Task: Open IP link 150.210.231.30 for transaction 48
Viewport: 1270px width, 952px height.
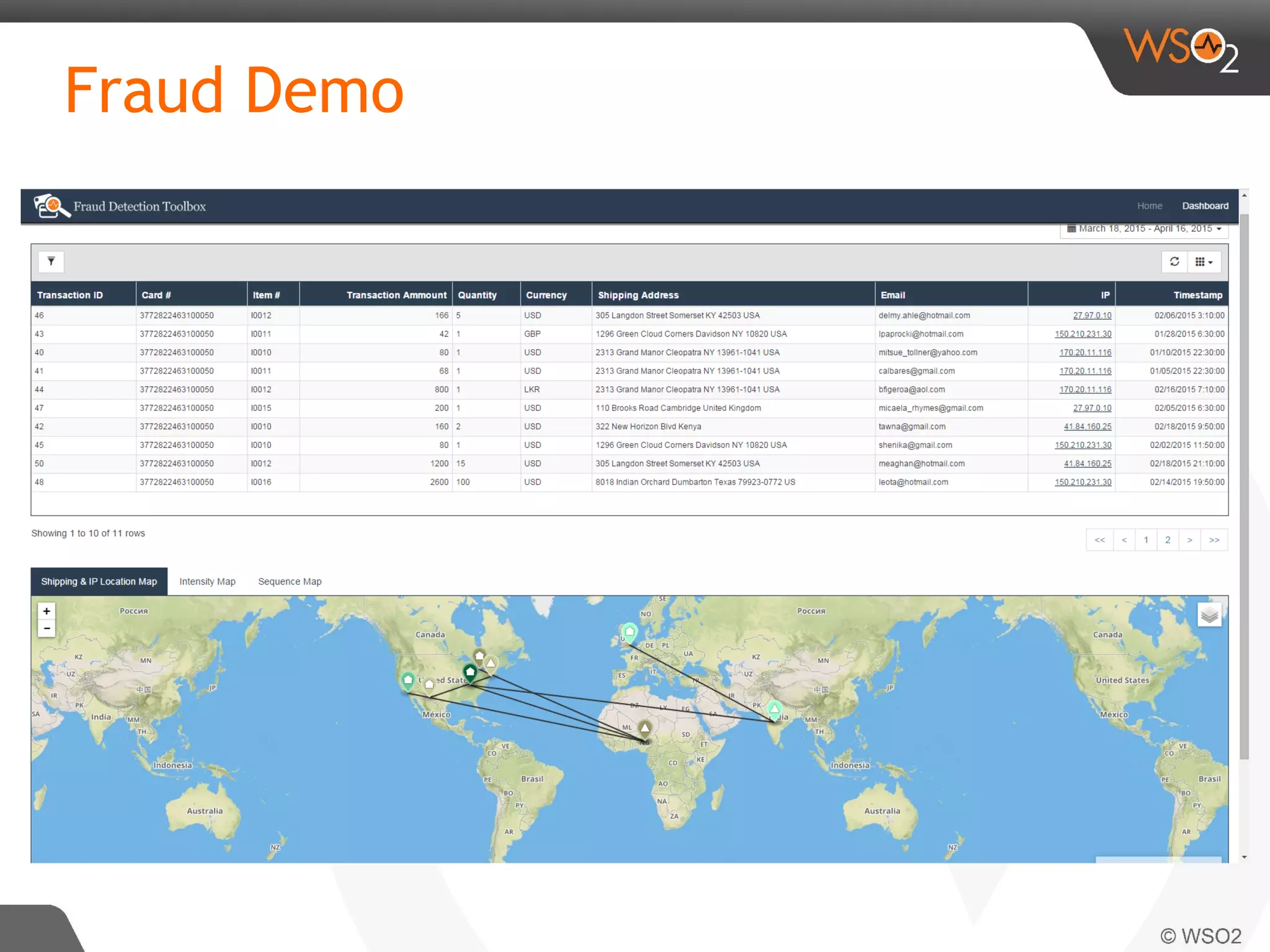Action: coord(1083,482)
